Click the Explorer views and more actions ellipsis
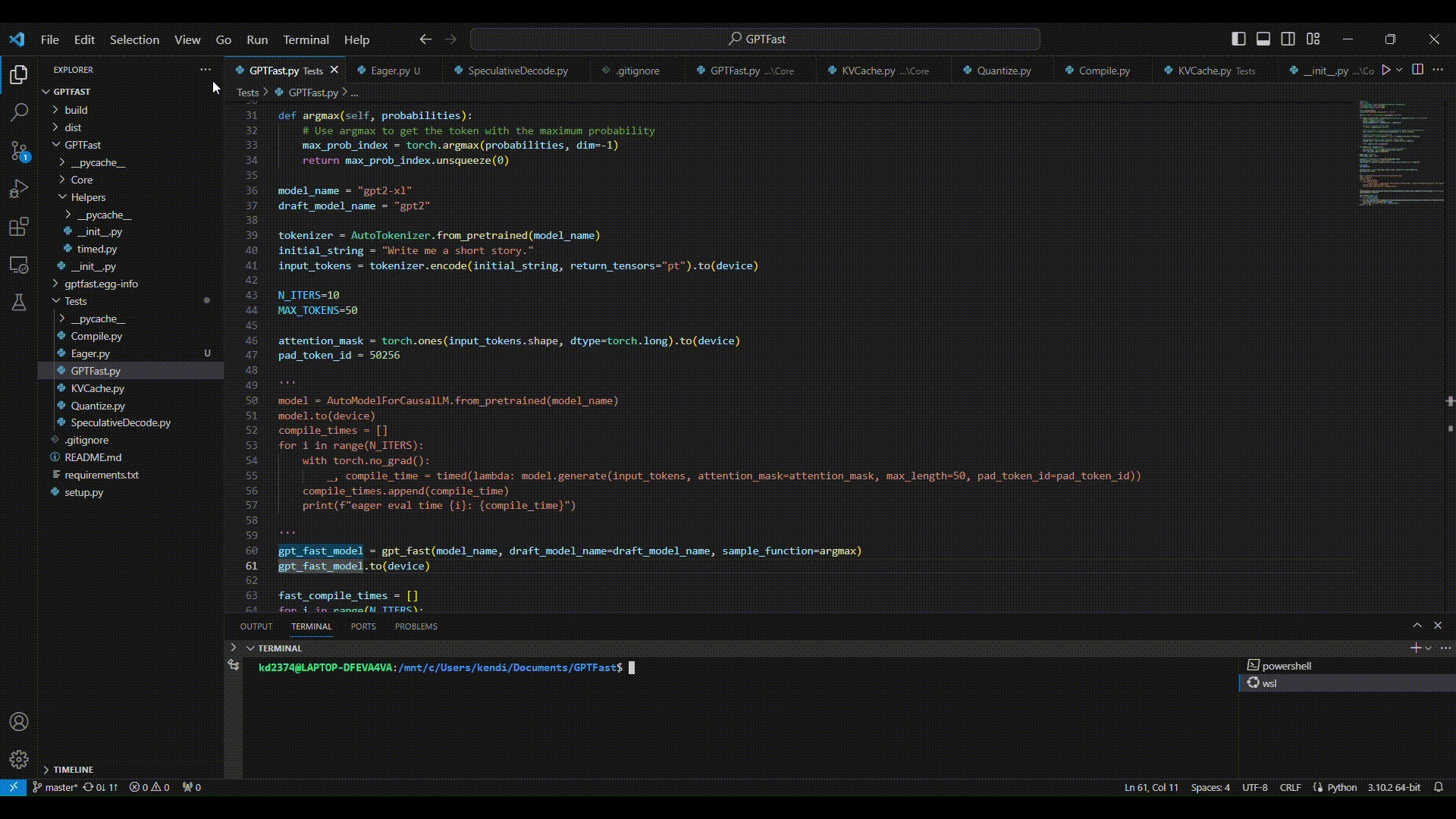Screen dimensions: 1456x819 tap(206, 69)
